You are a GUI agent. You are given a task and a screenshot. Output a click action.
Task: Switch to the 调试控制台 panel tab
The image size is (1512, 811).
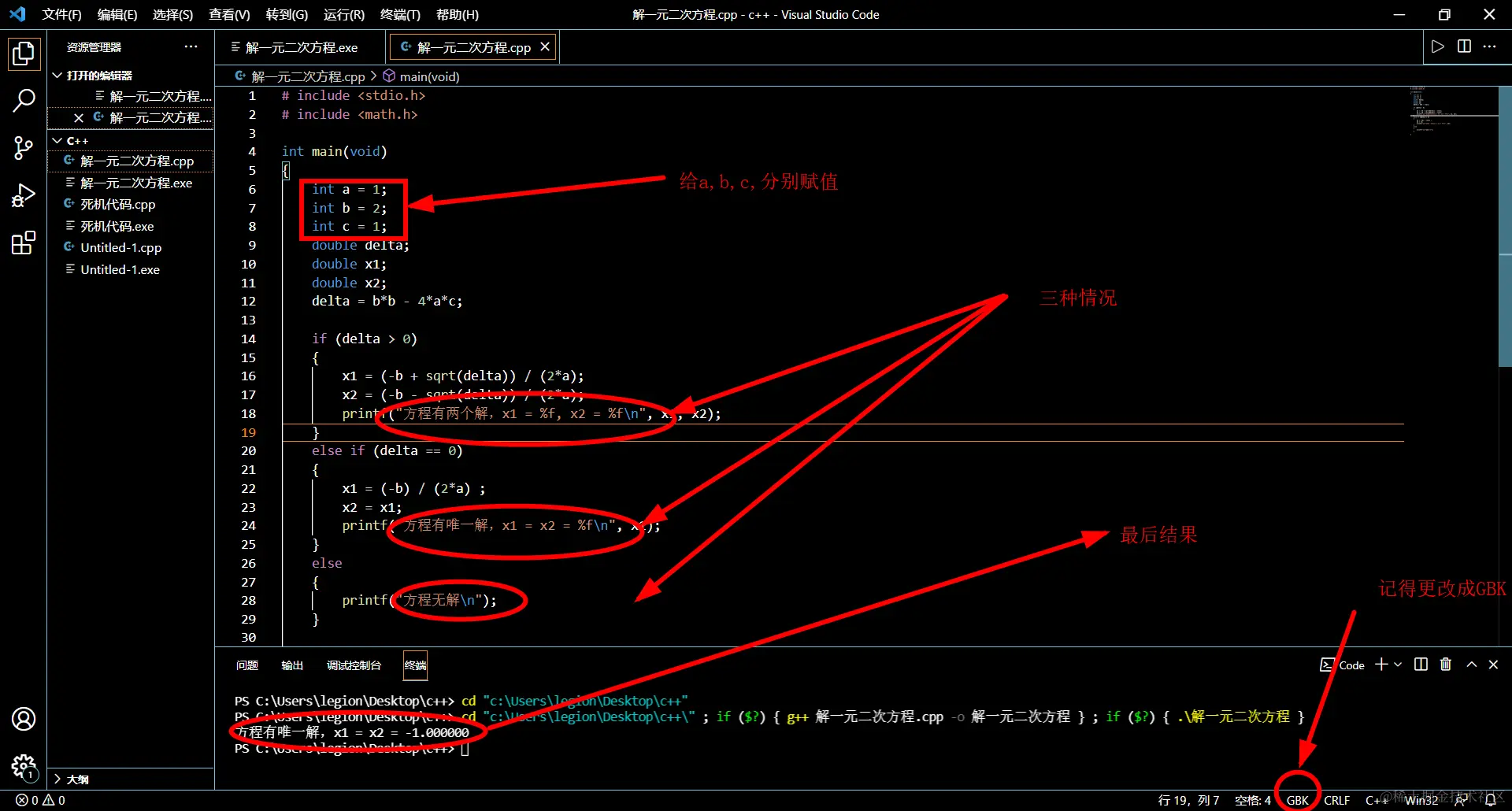(x=354, y=665)
